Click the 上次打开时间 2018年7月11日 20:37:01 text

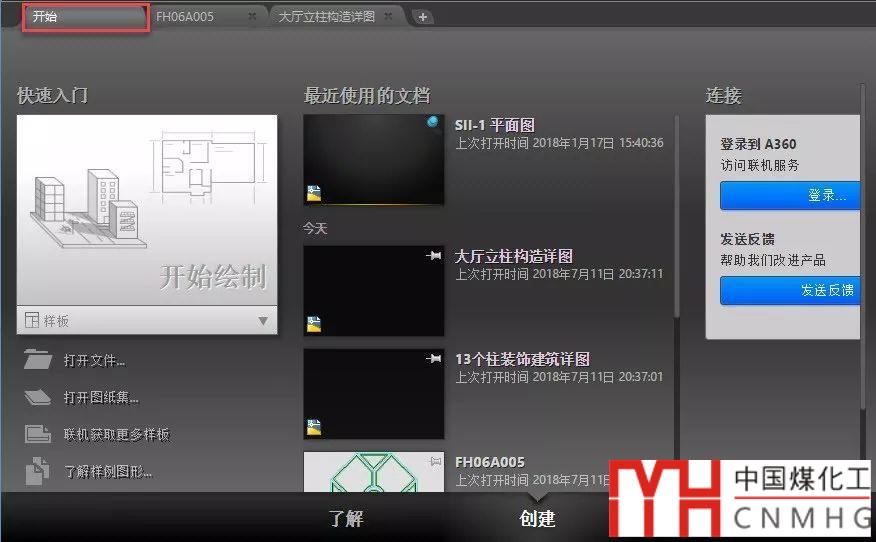click(x=559, y=377)
